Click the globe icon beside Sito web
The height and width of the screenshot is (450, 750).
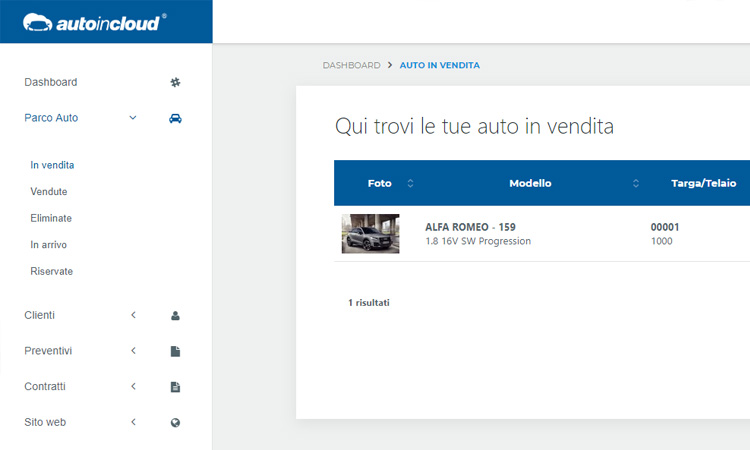click(x=176, y=423)
